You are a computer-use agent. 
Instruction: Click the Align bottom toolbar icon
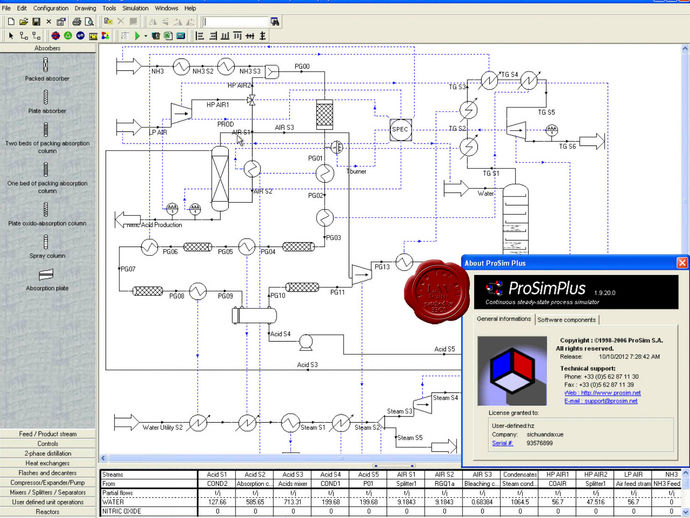point(225,36)
